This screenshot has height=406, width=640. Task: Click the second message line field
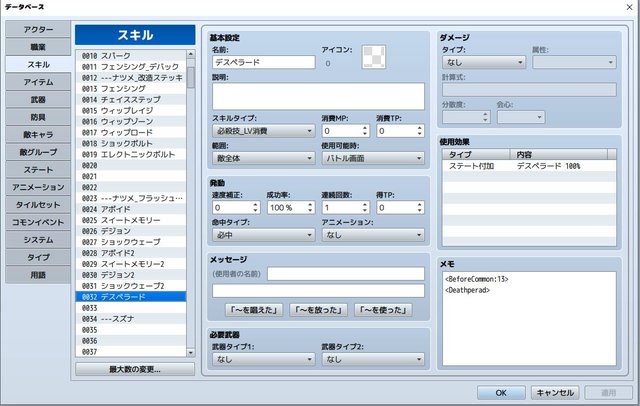point(318,291)
